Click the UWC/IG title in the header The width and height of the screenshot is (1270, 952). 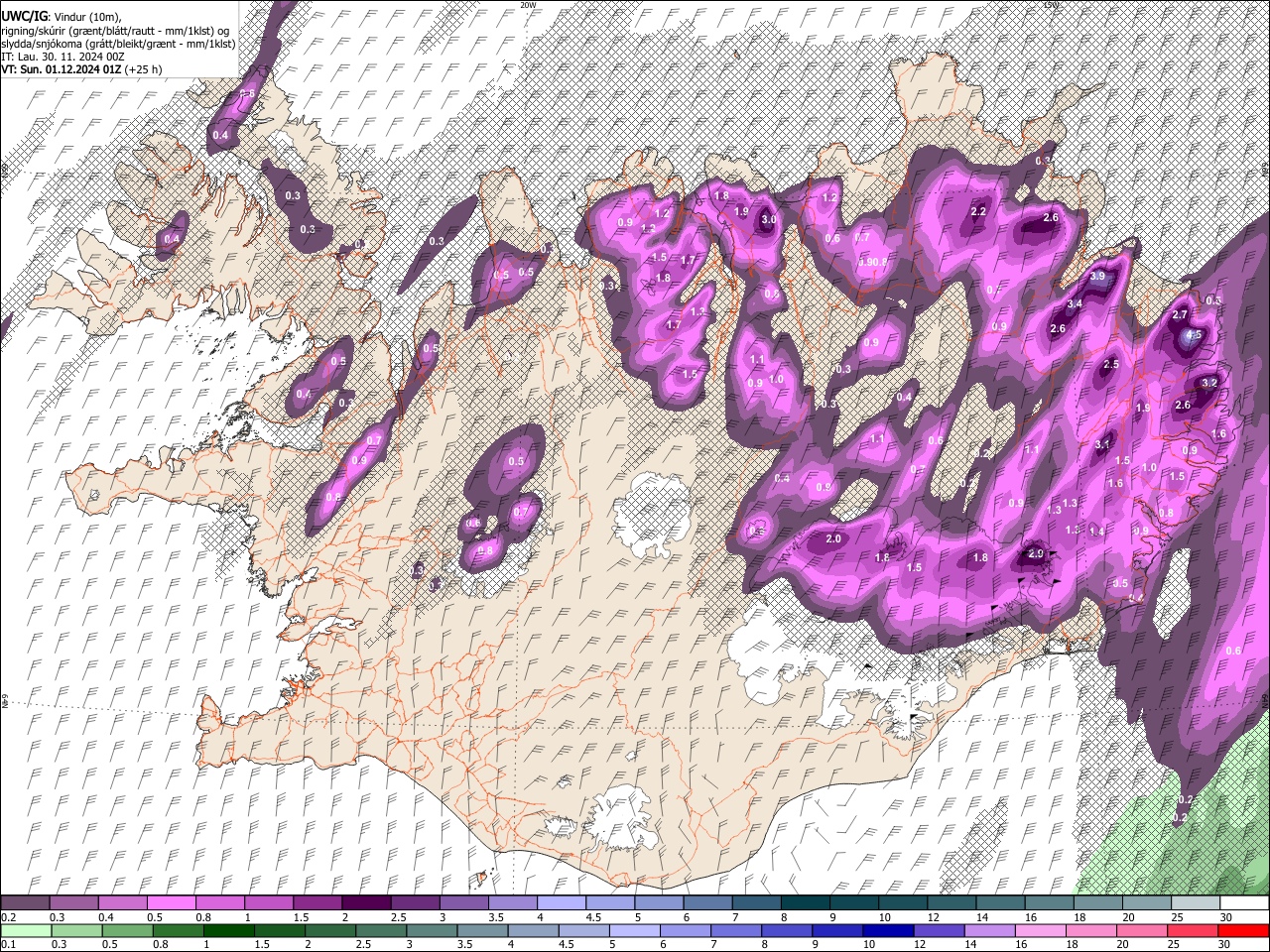(x=24, y=17)
